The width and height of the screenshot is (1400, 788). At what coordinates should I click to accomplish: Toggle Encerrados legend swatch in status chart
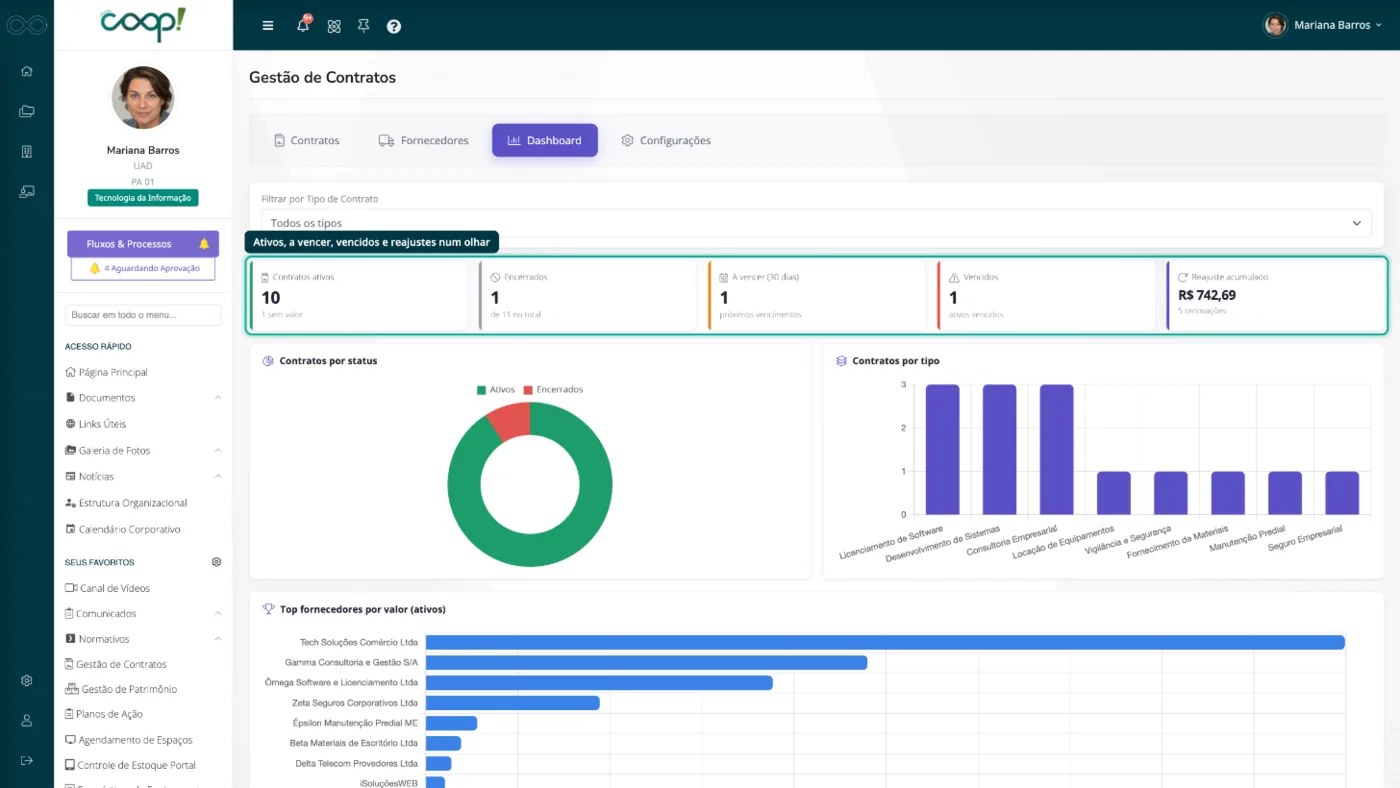coord(528,390)
